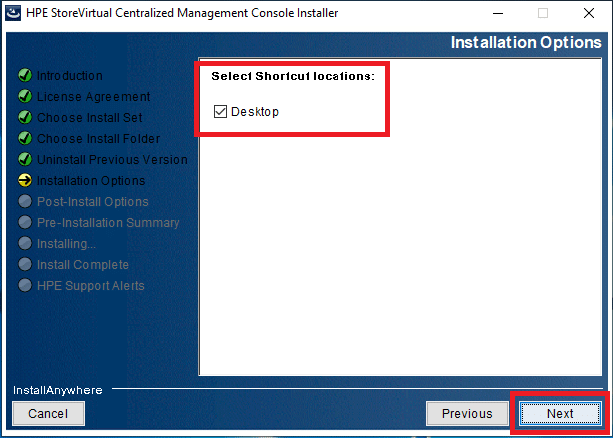Click the gray bullet beside Pre-Installation Summary
The image size is (613, 438).
point(25,223)
